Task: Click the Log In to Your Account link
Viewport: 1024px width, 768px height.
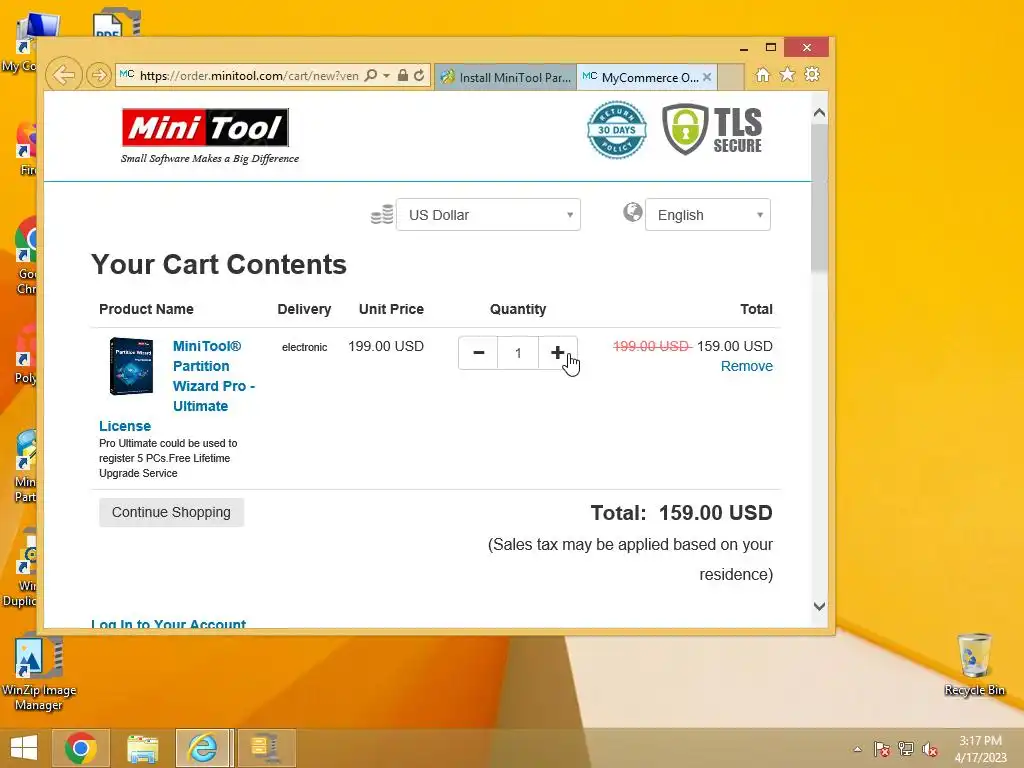Action: [x=168, y=624]
